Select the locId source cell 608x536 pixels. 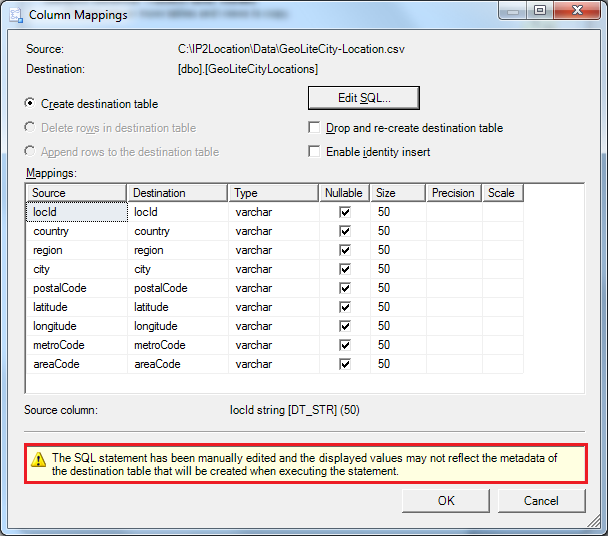pos(77,212)
